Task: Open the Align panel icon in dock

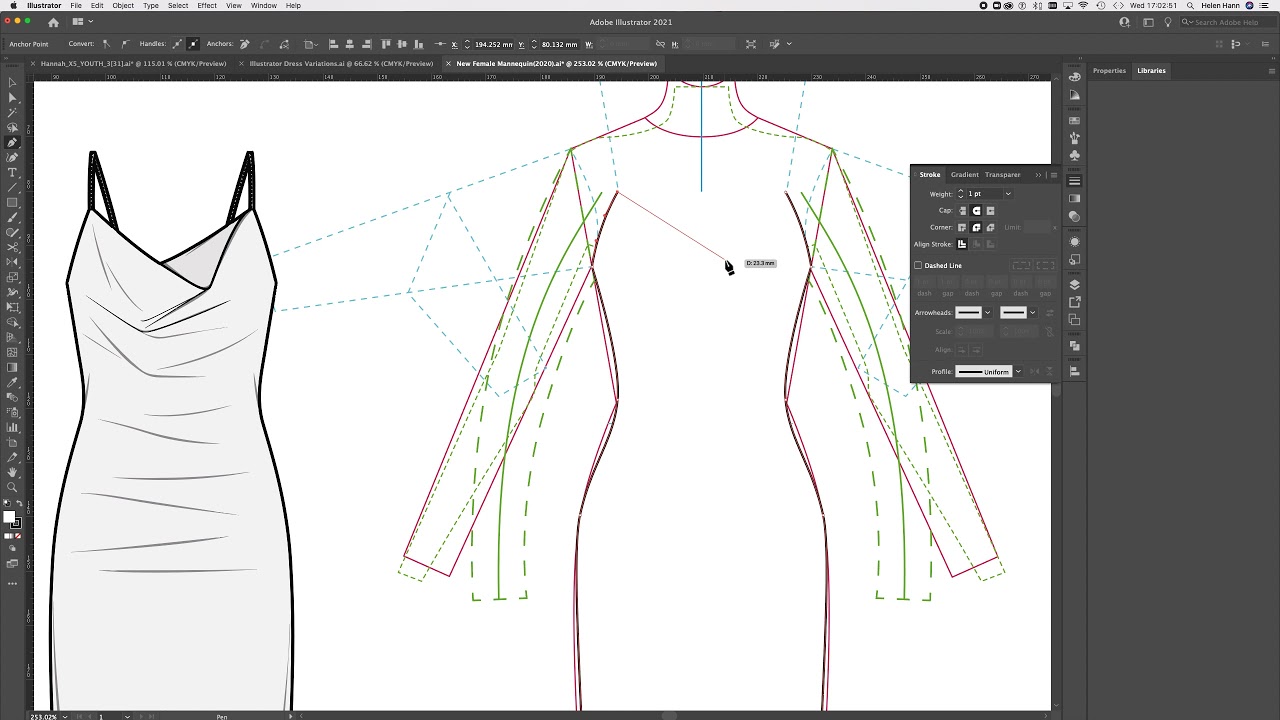Action: (1075, 371)
